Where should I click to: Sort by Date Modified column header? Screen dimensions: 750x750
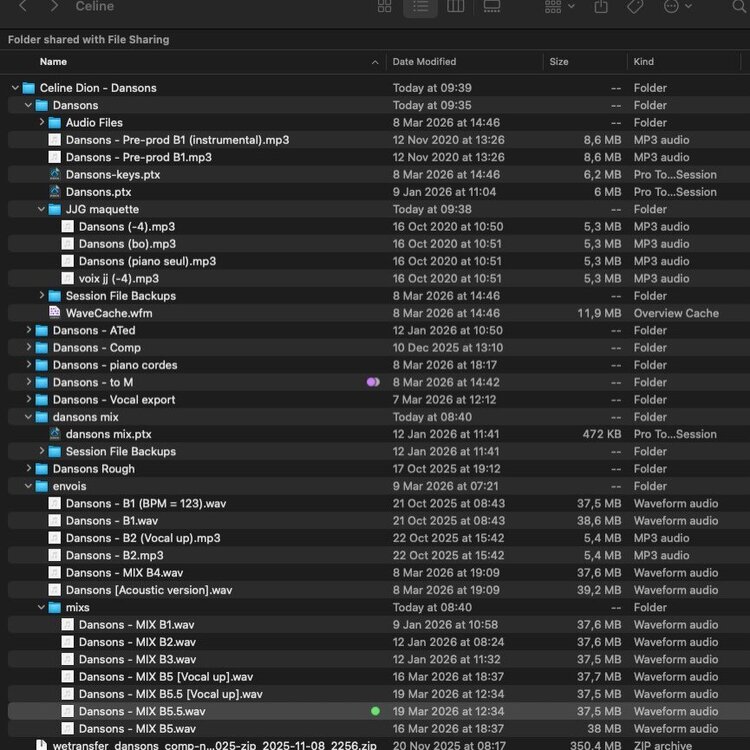pyautogui.click(x=424, y=62)
